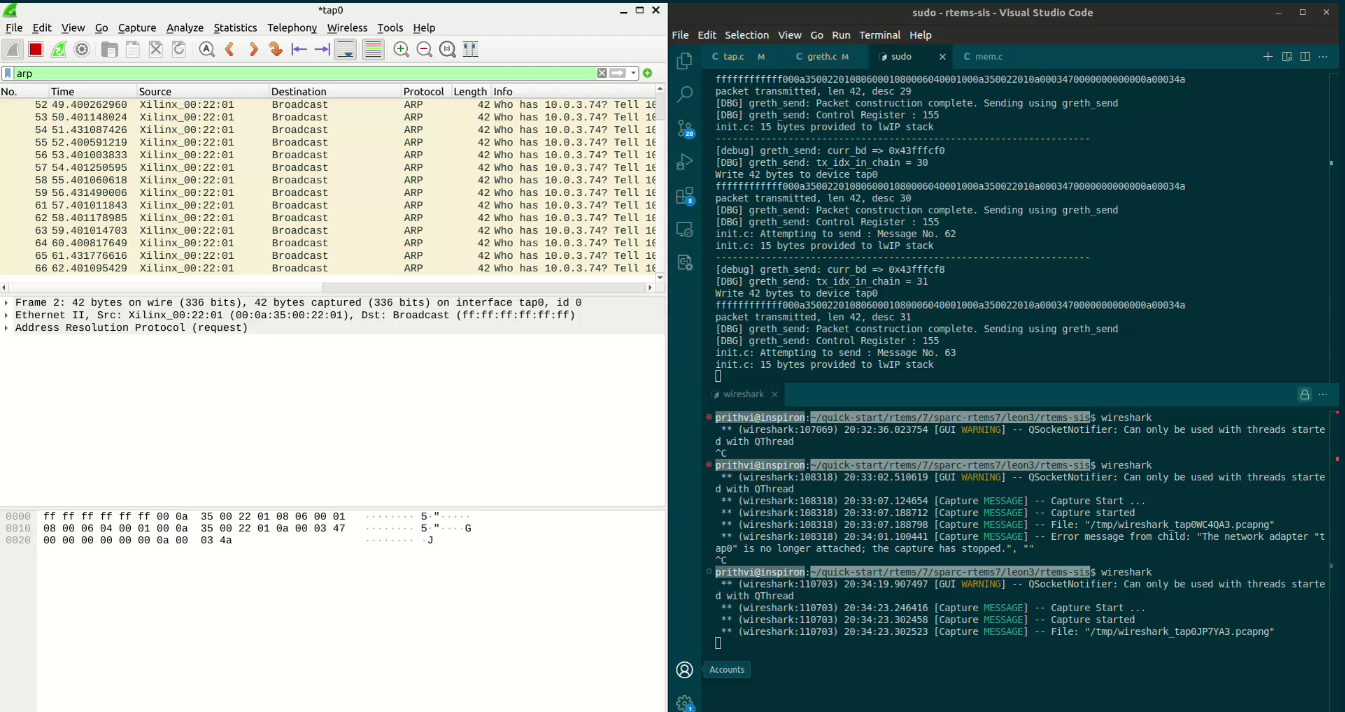This screenshot has height=712, width=1345.
Task: Open the editor More Actions ellipsis
Action: click(x=1323, y=57)
